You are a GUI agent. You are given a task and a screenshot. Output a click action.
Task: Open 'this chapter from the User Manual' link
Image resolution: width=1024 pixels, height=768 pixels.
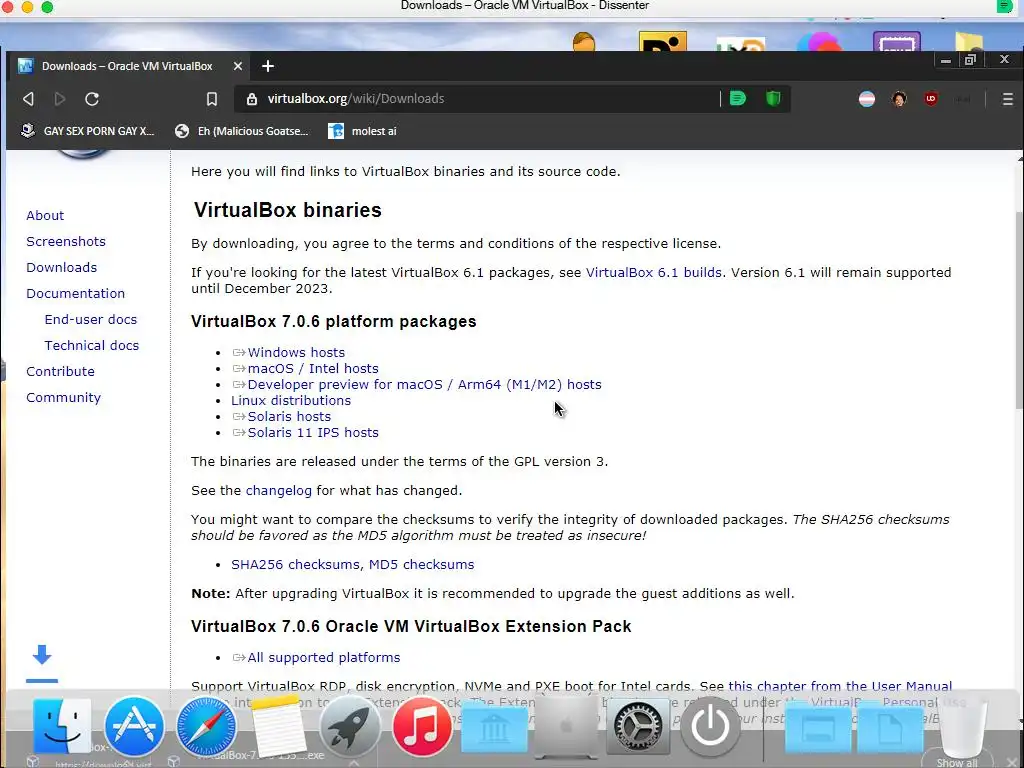(x=840, y=686)
